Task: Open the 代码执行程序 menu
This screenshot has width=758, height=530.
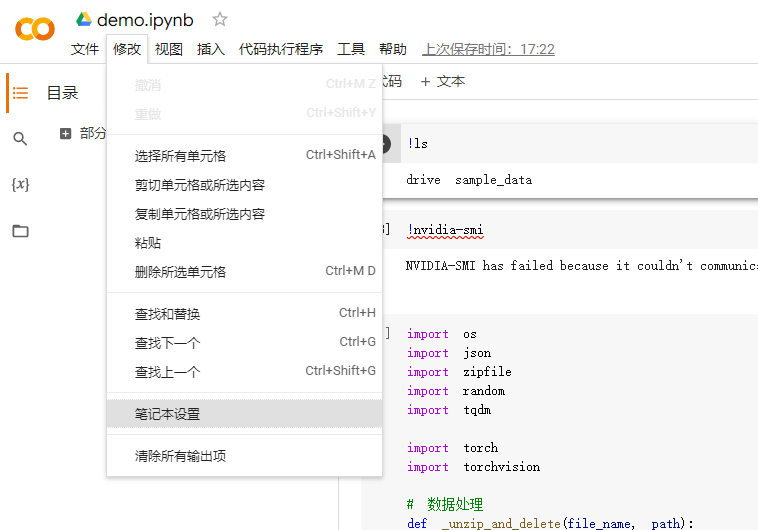Action: [x=281, y=49]
